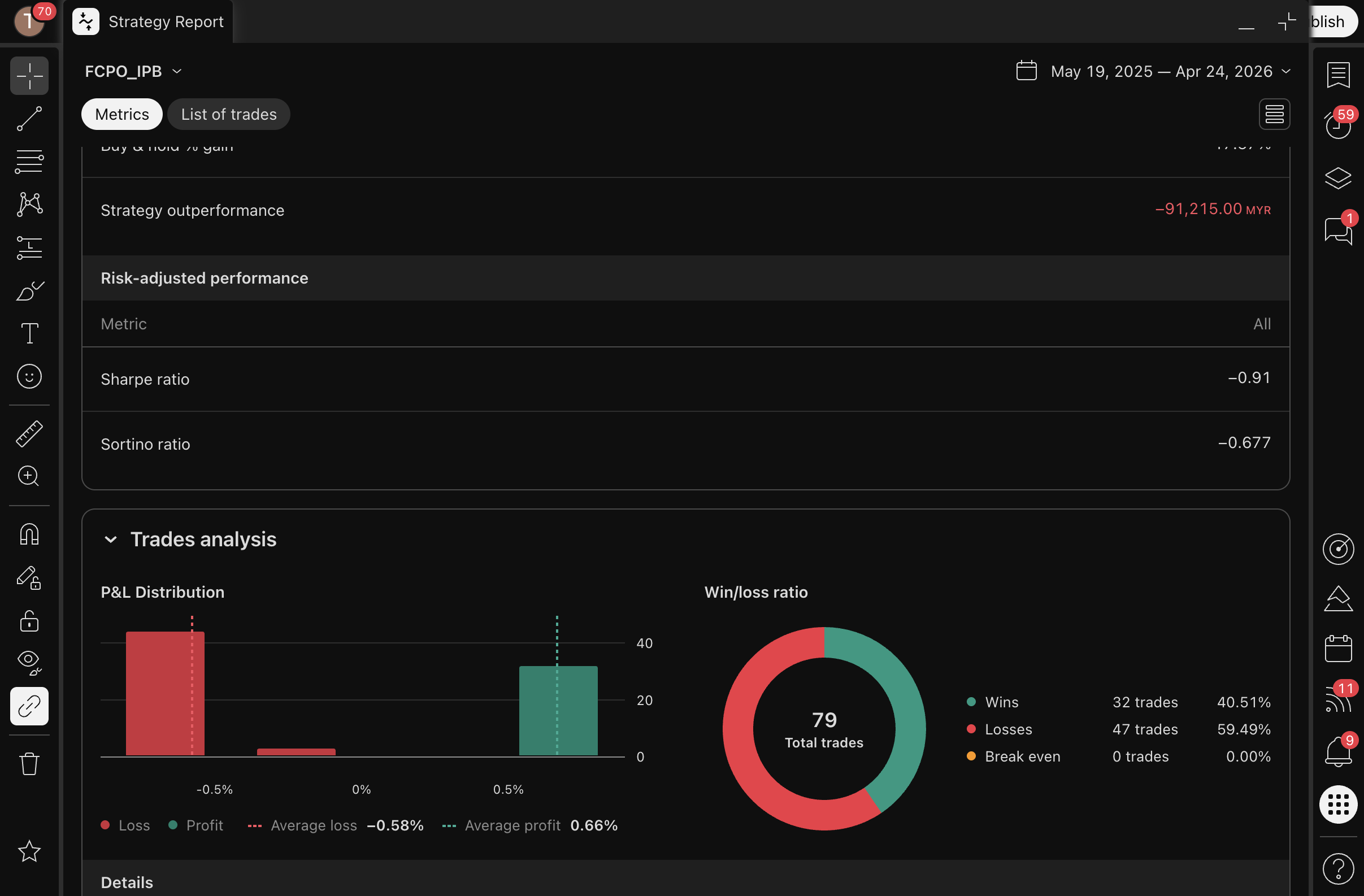
Task: Click the trash remove drawings icon
Action: pyautogui.click(x=29, y=764)
